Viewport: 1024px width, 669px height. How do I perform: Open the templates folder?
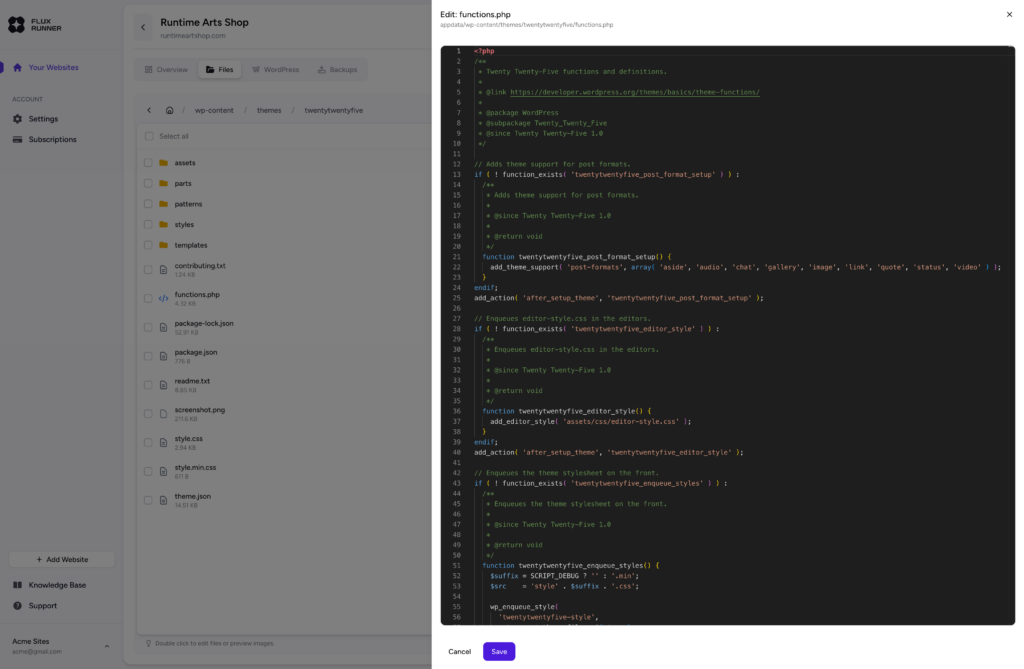190,245
